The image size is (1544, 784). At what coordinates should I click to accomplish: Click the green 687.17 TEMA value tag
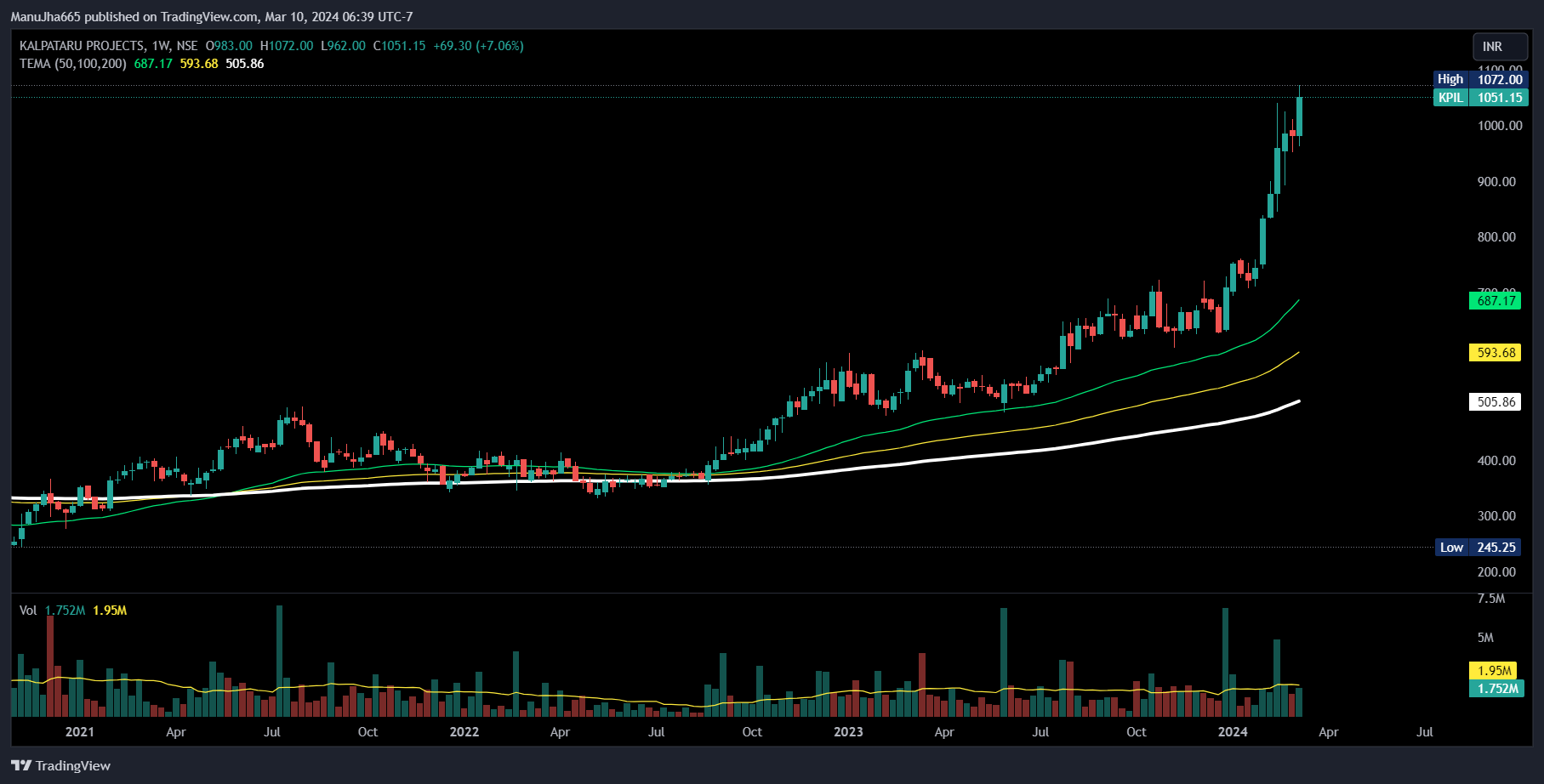[x=1495, y=300]
